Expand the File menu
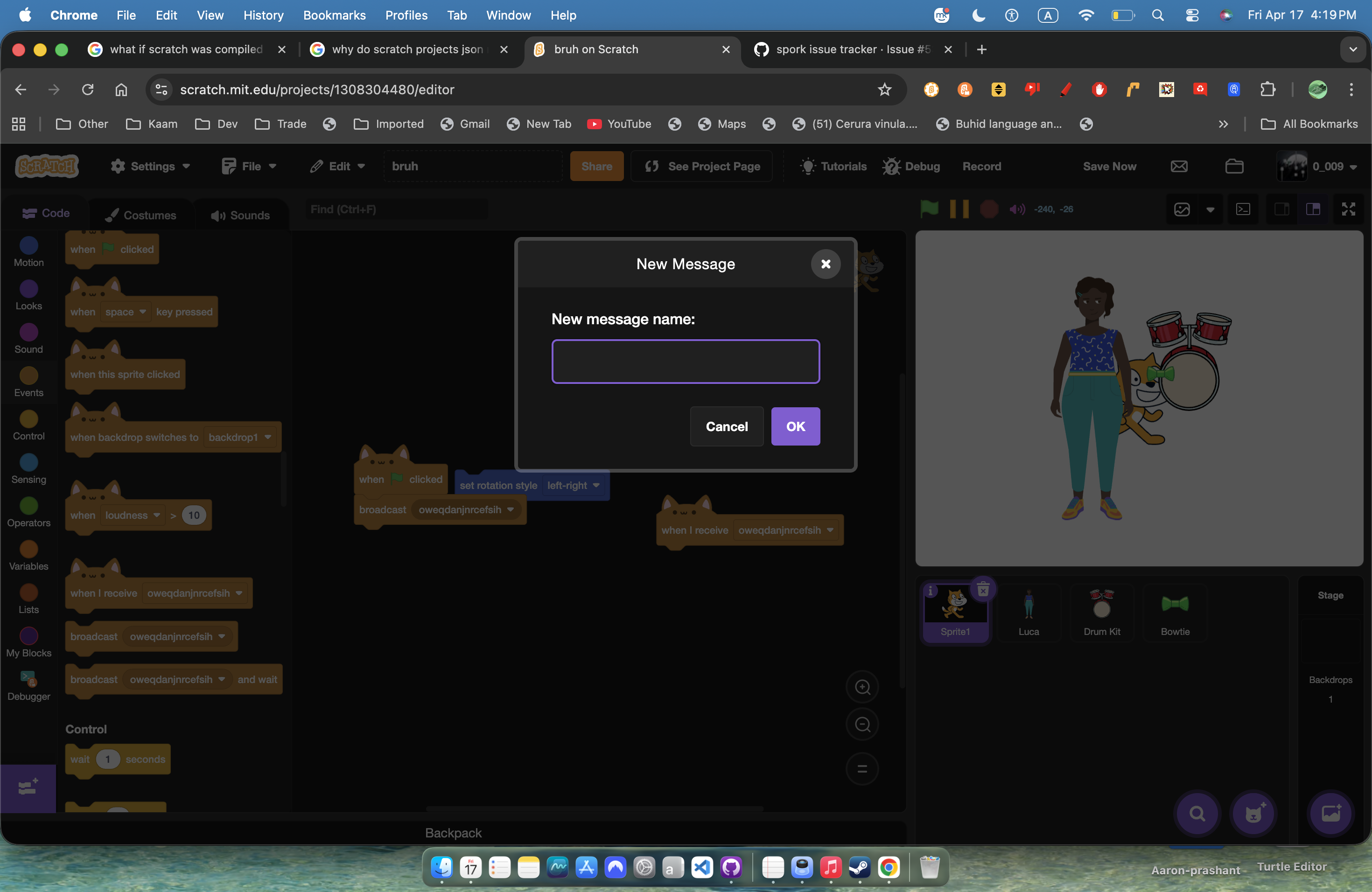The height and width of the screenshot is (892, 1372). point(249,167)
